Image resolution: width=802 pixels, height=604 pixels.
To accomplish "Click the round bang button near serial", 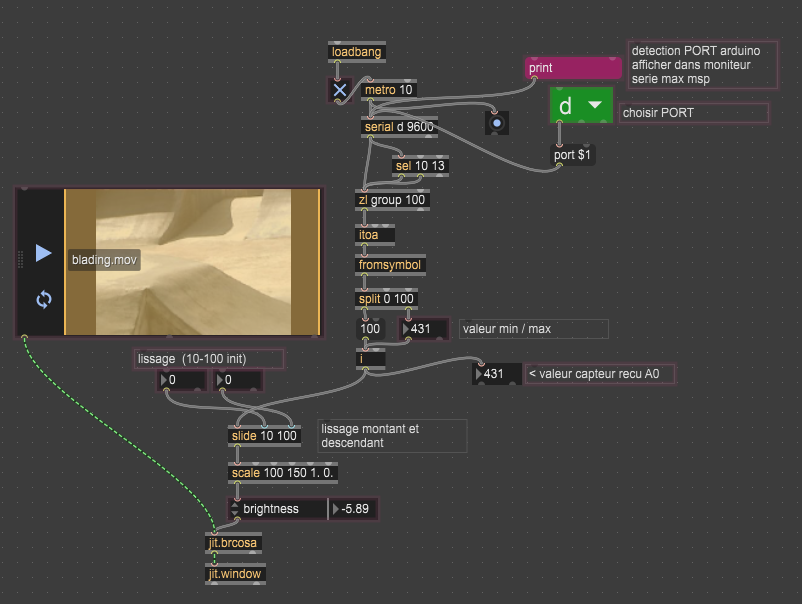I will coord(498,122).
